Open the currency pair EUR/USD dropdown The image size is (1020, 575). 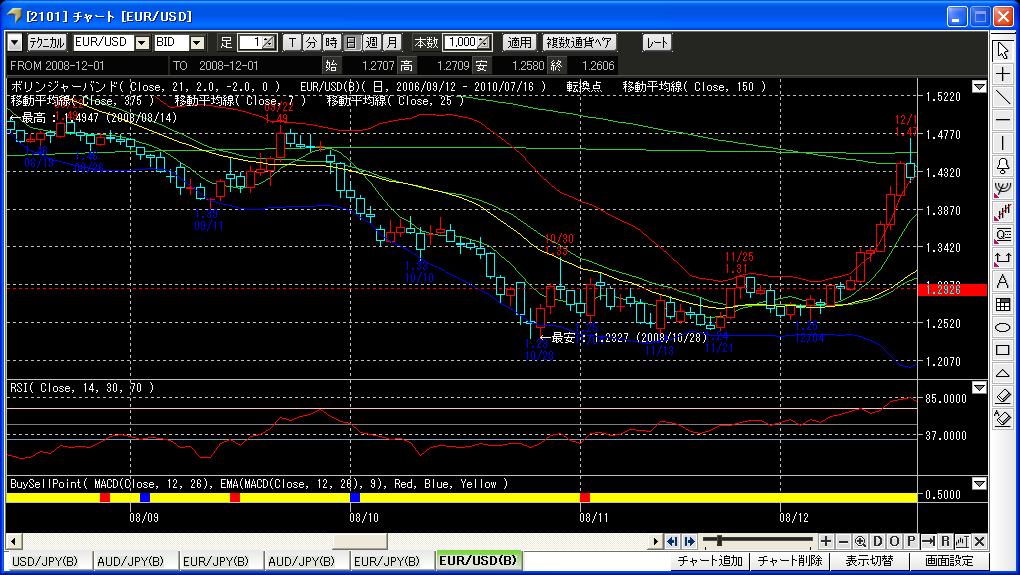tap(142, 43)
